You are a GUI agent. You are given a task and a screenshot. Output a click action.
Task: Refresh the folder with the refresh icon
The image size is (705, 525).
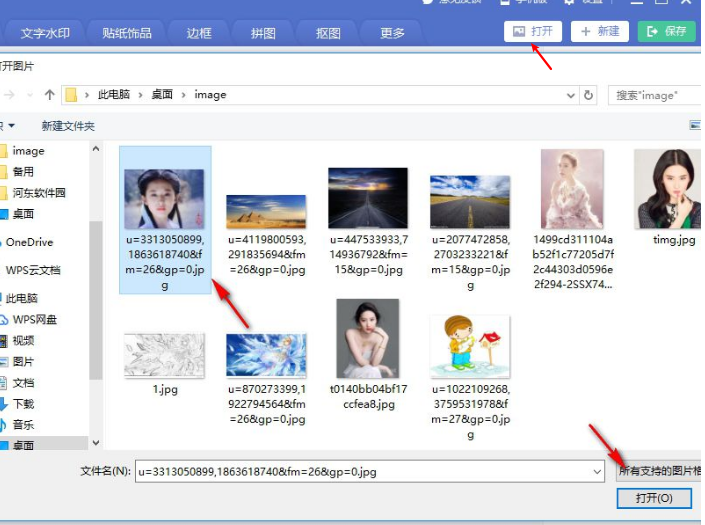coord(588,95)
